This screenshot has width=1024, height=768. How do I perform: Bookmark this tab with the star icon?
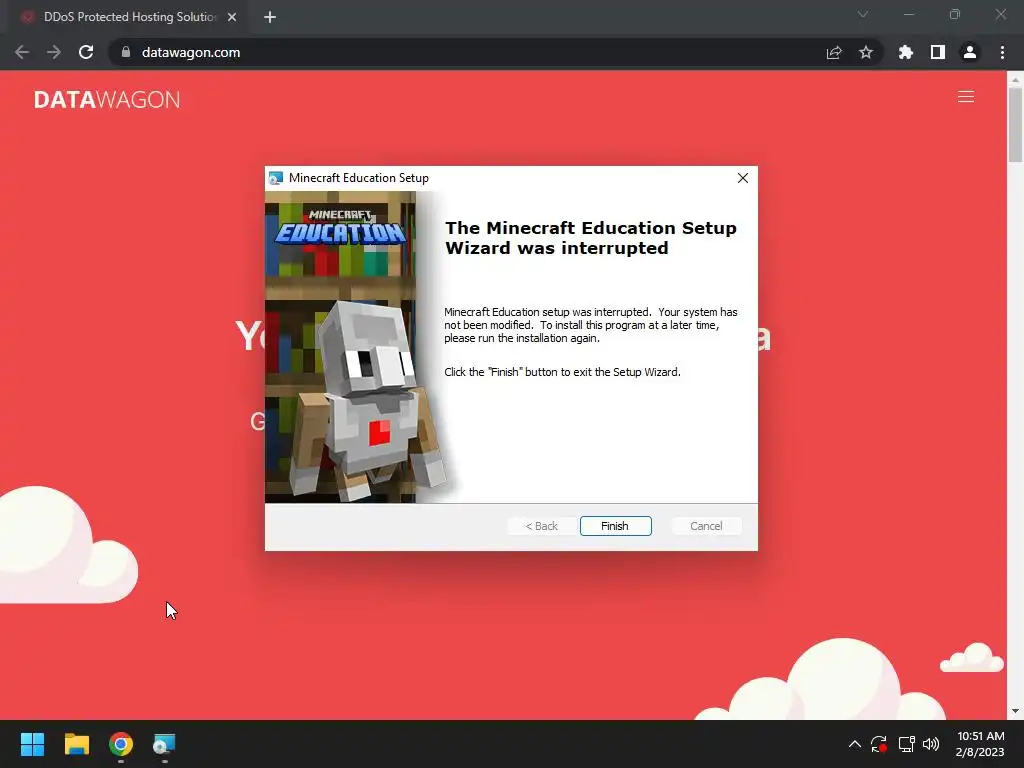point(866,52)
